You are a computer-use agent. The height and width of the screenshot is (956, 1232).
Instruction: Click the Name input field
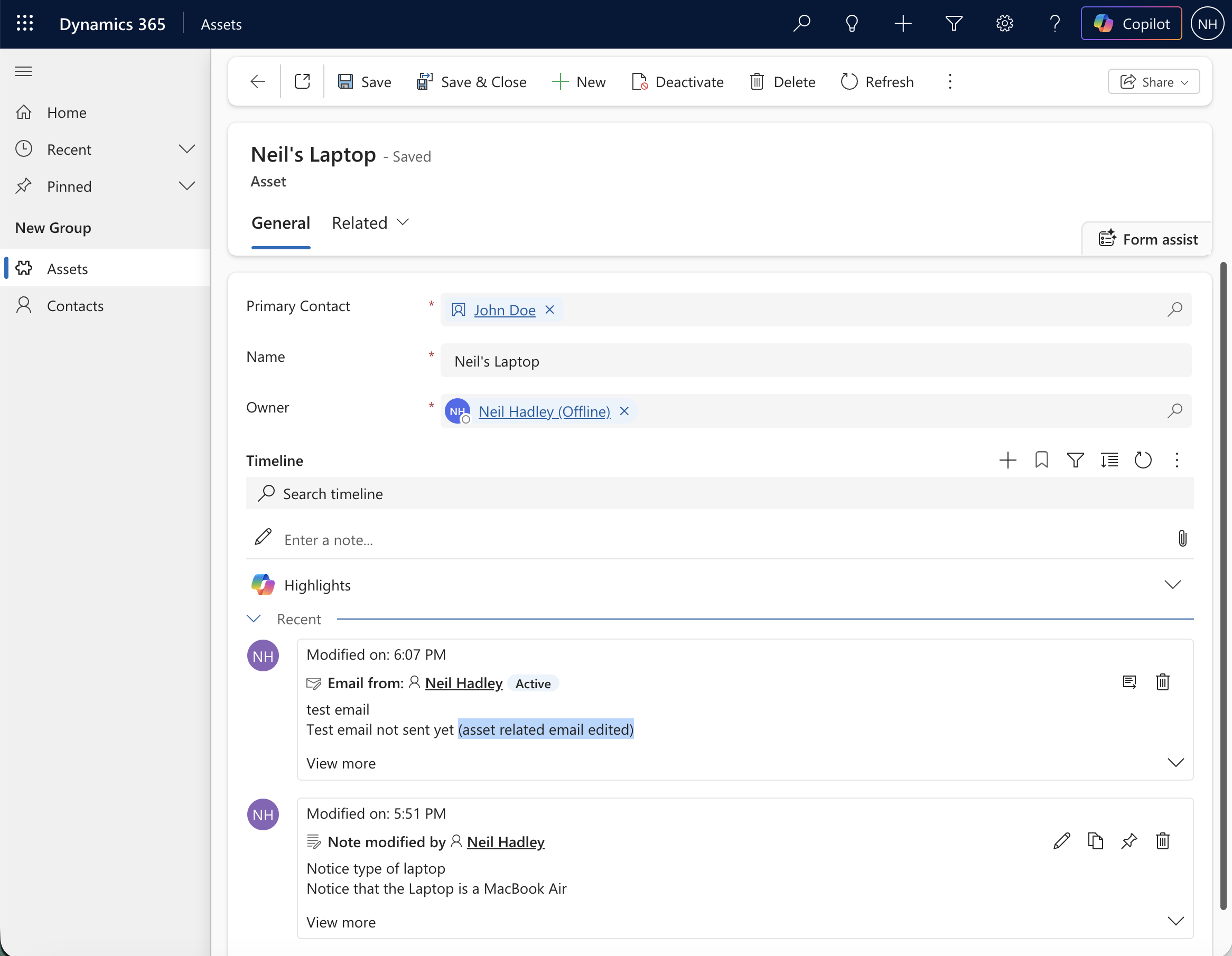click(x=816, y=360)
